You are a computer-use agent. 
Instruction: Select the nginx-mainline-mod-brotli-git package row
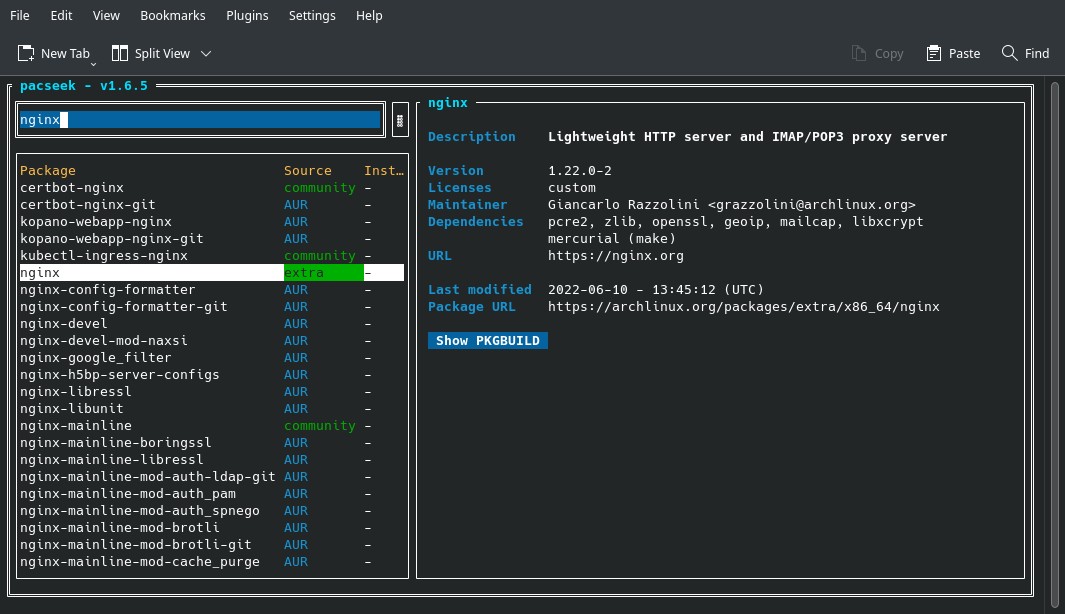coord(212,544)
